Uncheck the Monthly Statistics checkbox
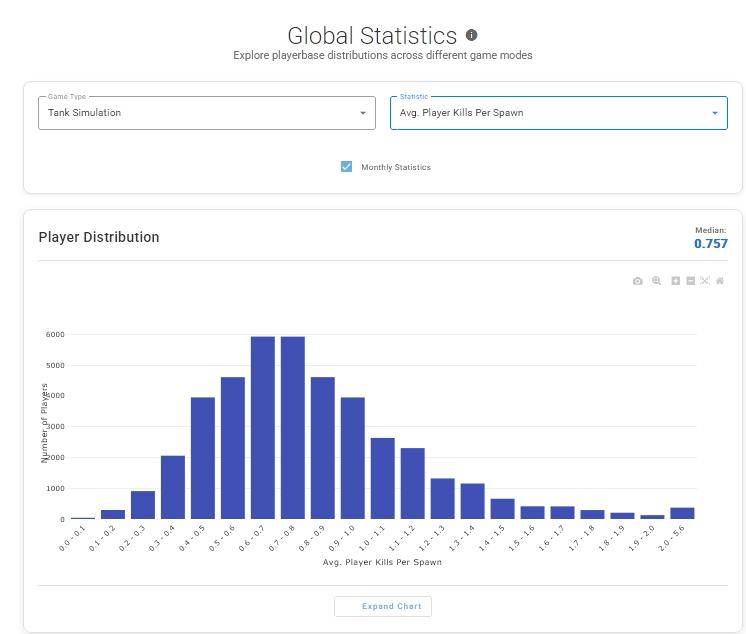746x634 pixels. point(347,167)
